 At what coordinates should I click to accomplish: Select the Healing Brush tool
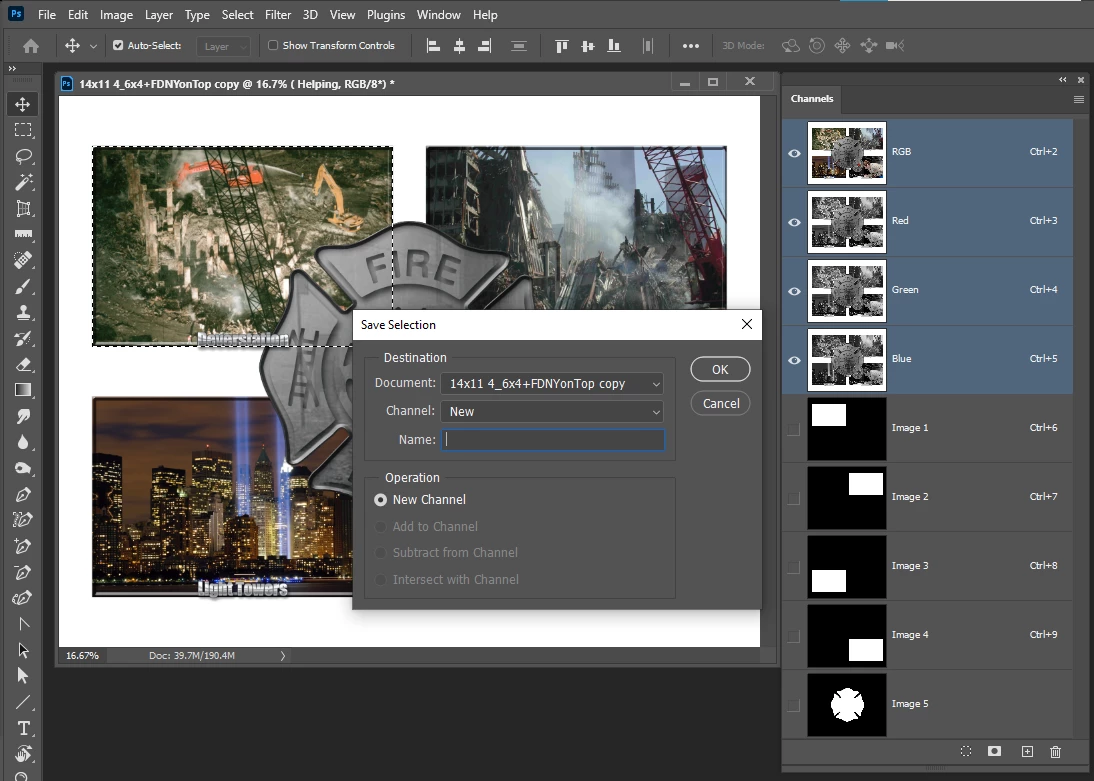(x=22, y=260)
